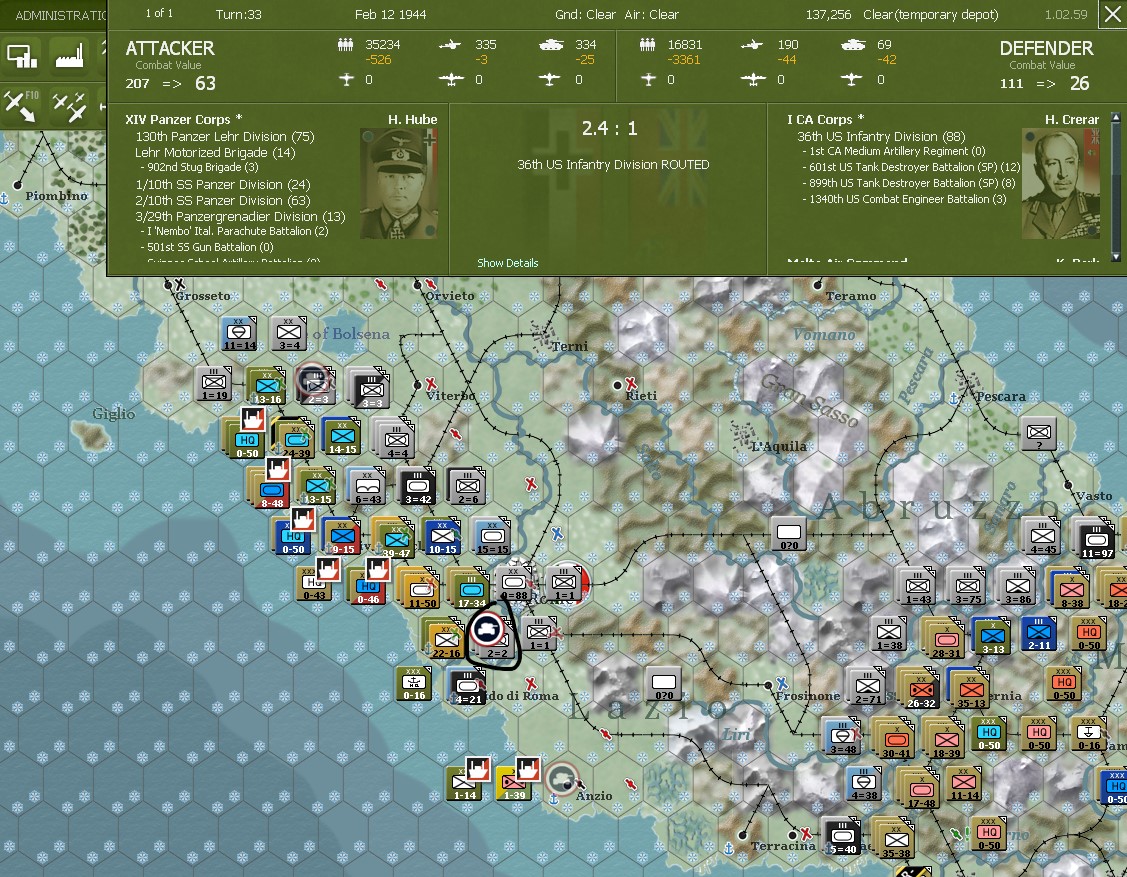This screenshot has height=877, width=1127.
Task: Select the 15=15 light blue counter
Action: 493,538
